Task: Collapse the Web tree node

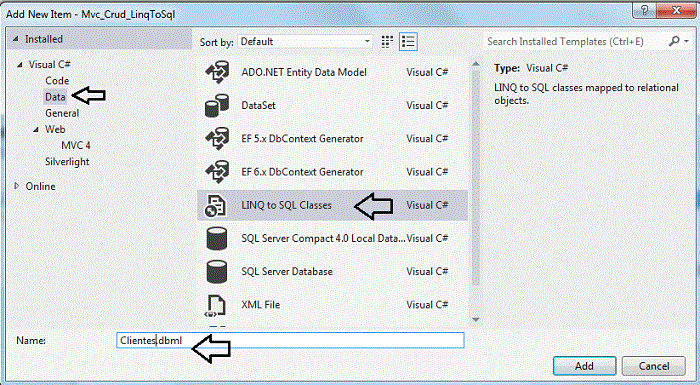Action: pyautogui.click(x=36, y=130)
